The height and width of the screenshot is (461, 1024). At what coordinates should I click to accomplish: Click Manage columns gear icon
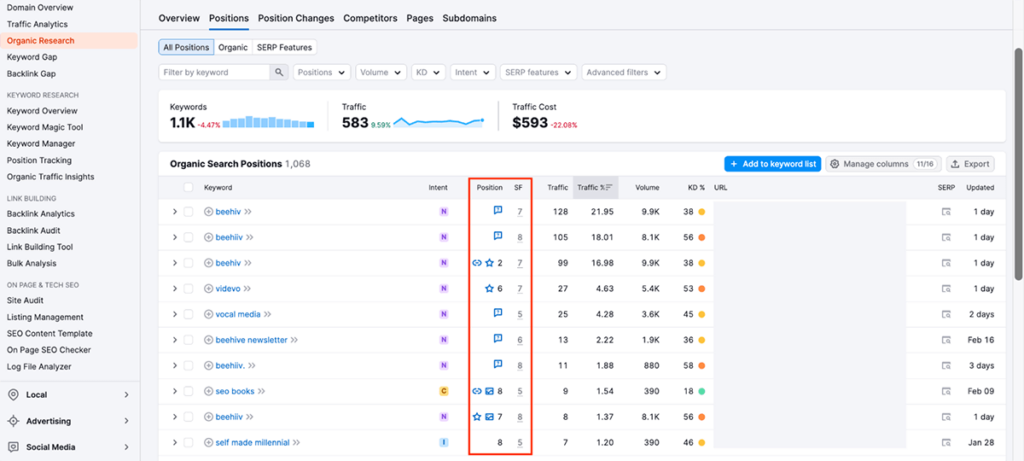835,164
